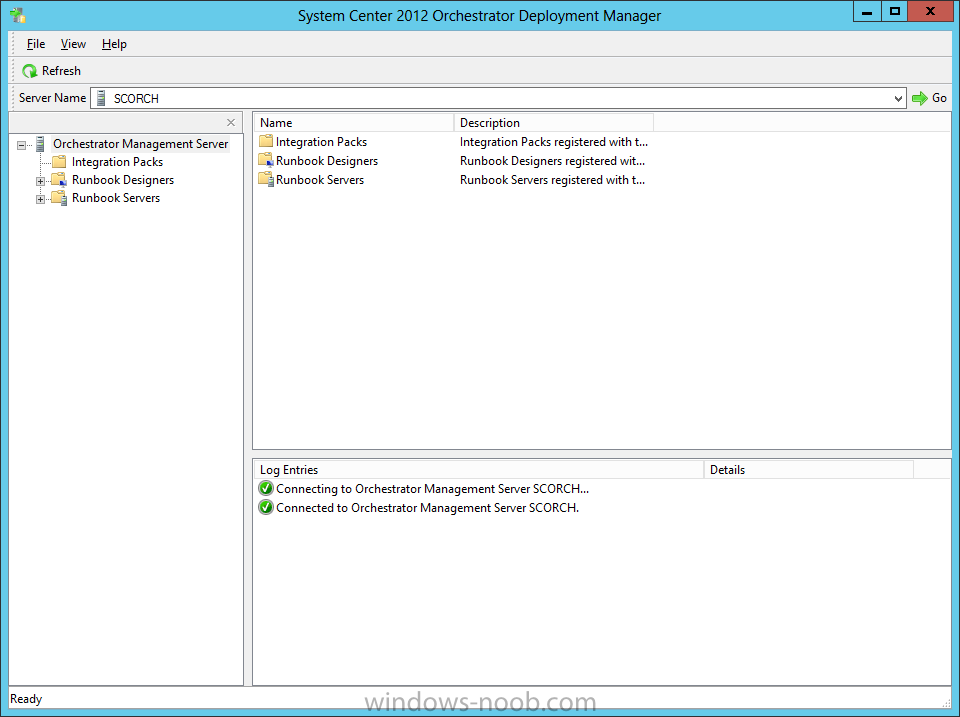Open the File menu

pos(36,44)
